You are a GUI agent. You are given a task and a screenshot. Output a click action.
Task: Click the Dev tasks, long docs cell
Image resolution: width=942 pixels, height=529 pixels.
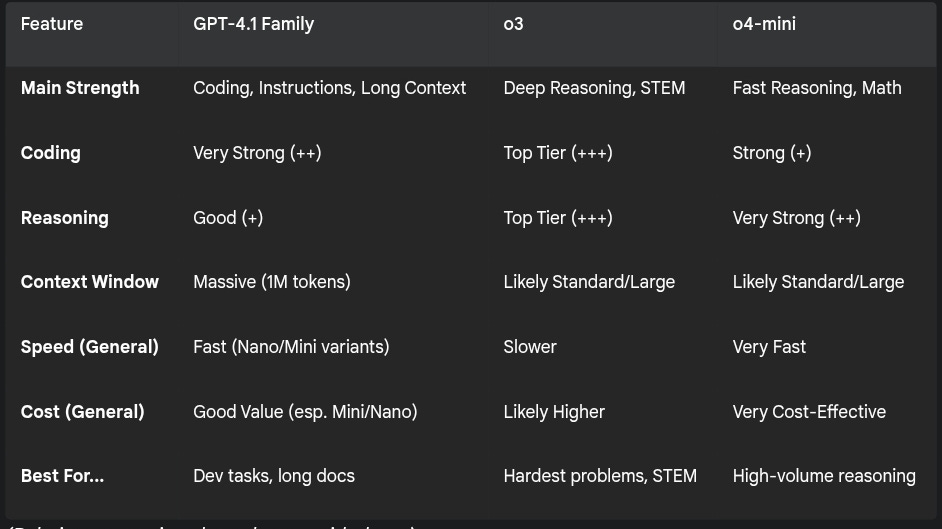[x=274, y=476]
